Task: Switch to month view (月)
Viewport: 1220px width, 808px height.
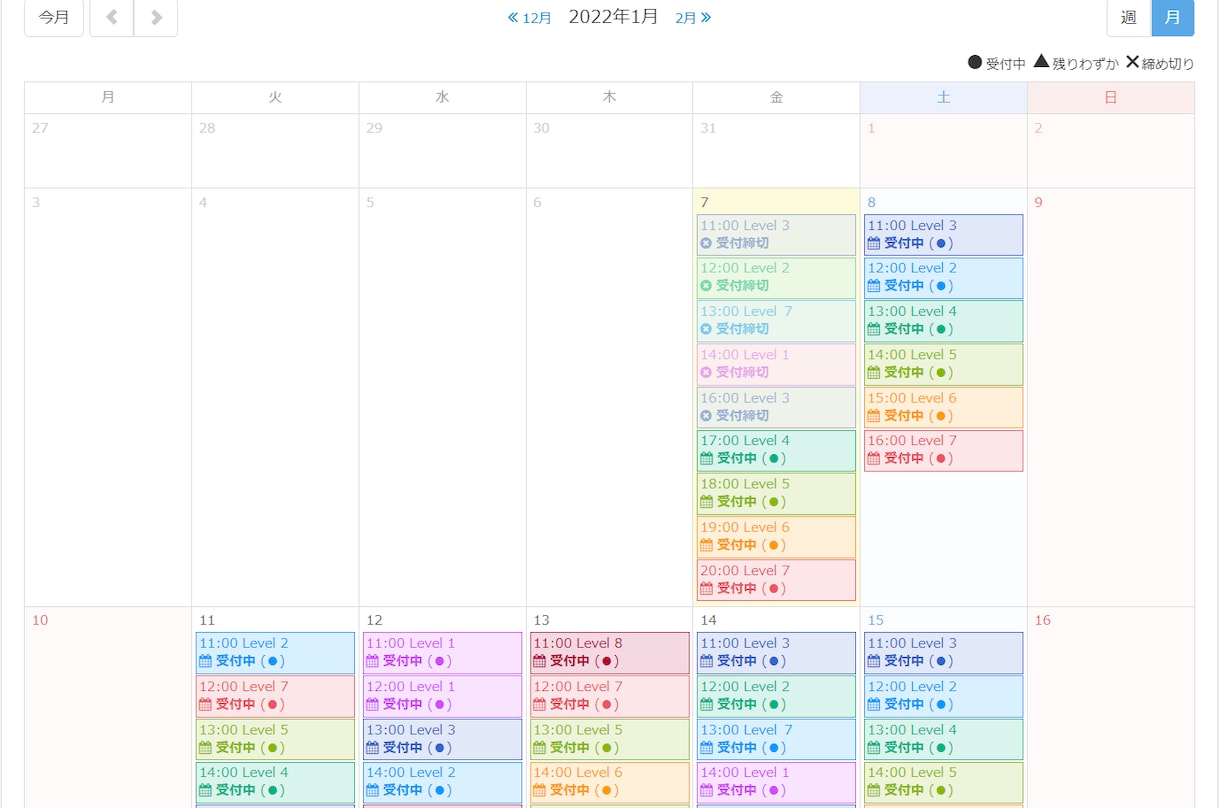Action: (x=1173, y=17)
